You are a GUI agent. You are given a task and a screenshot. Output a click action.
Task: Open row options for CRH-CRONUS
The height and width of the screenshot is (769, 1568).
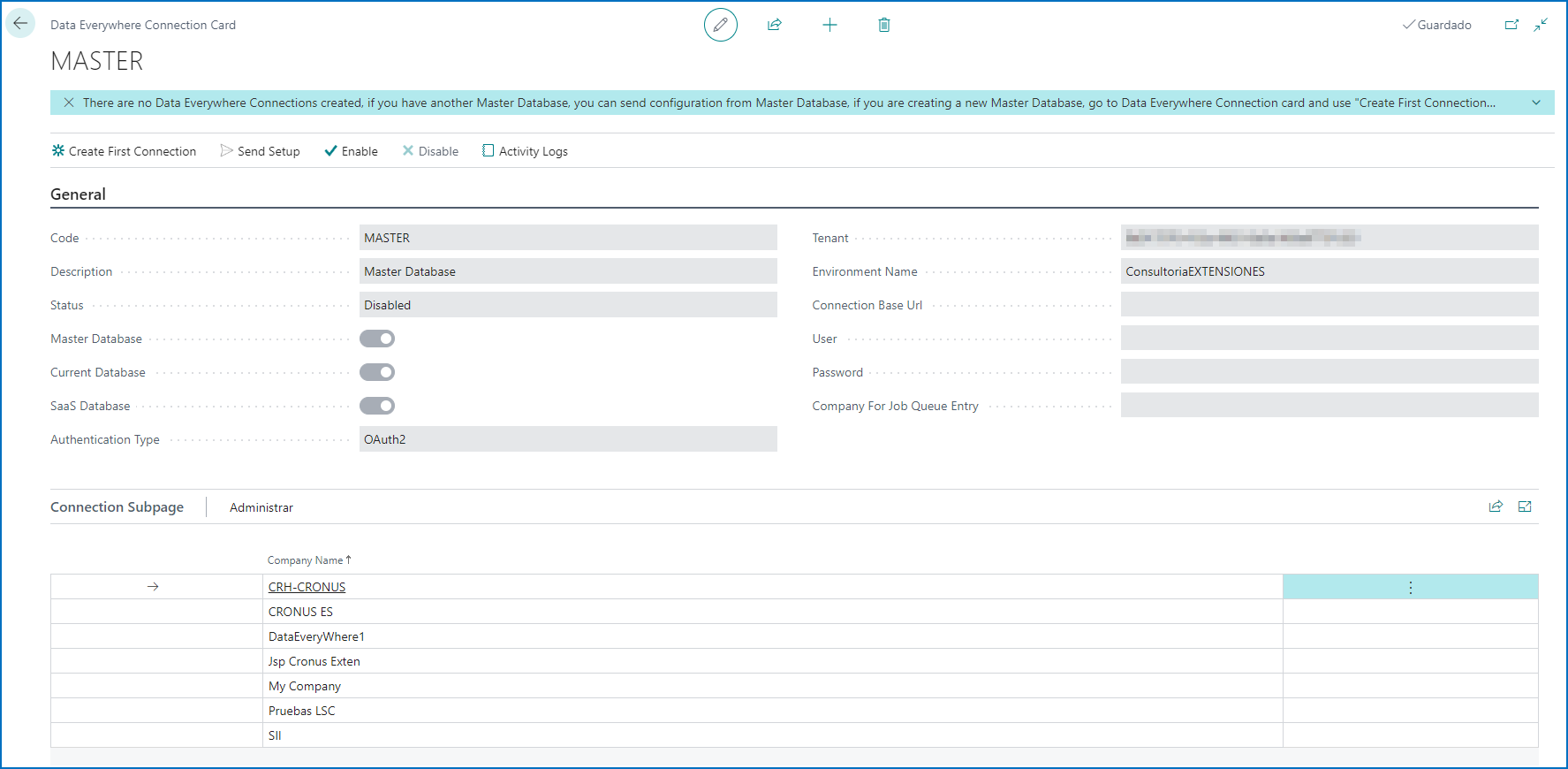click(1411, 587)
